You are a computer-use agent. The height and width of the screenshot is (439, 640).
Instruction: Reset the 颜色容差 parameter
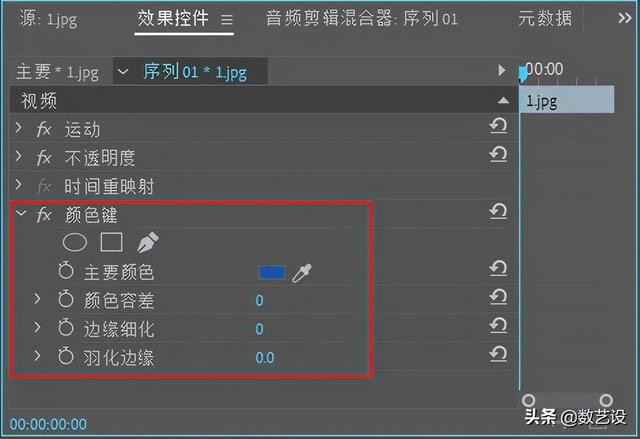(x=497, y=298)
